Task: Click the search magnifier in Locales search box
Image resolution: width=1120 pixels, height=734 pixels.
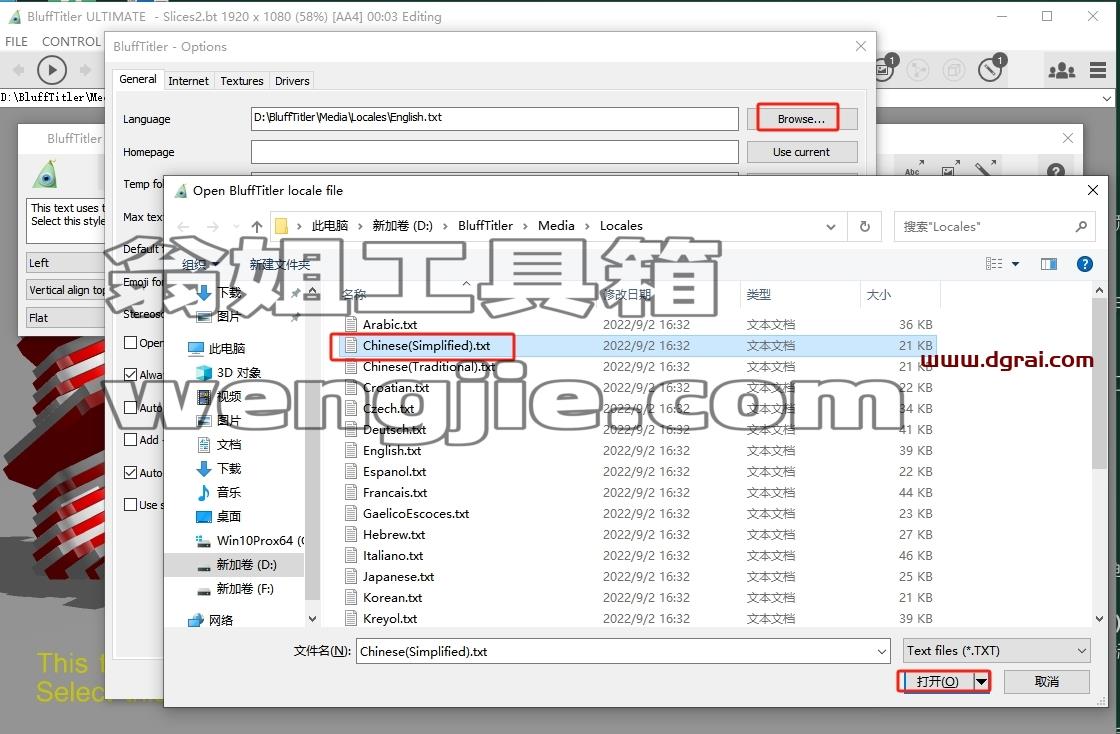Action: tap(1081, 226)
